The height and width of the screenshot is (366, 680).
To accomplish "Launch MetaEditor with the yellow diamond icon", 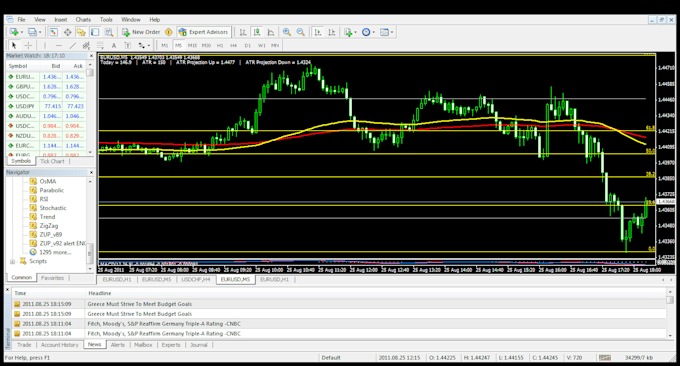I will point(169,32).
